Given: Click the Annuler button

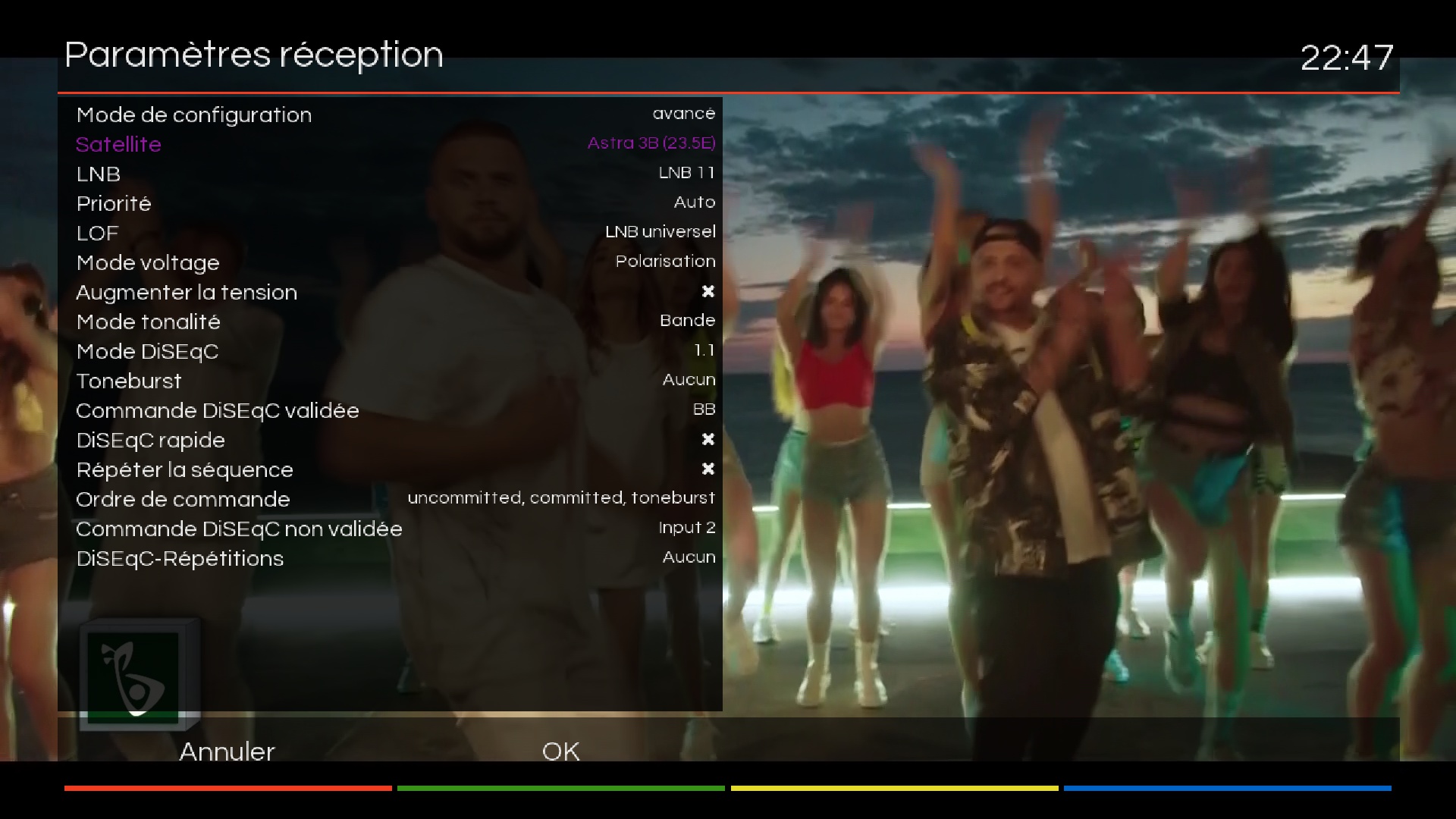Looking at the screenshot, I should (x=227, y=751).
